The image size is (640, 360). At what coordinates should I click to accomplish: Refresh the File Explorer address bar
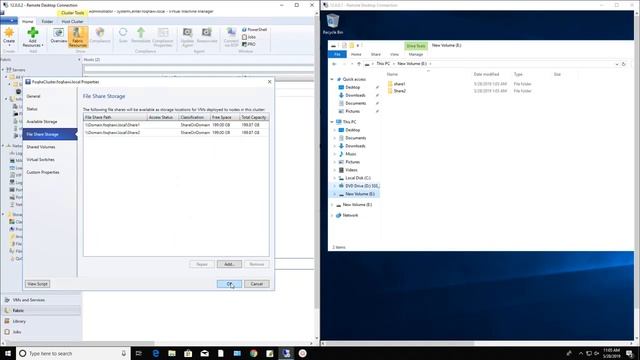[x=623, y=64]
